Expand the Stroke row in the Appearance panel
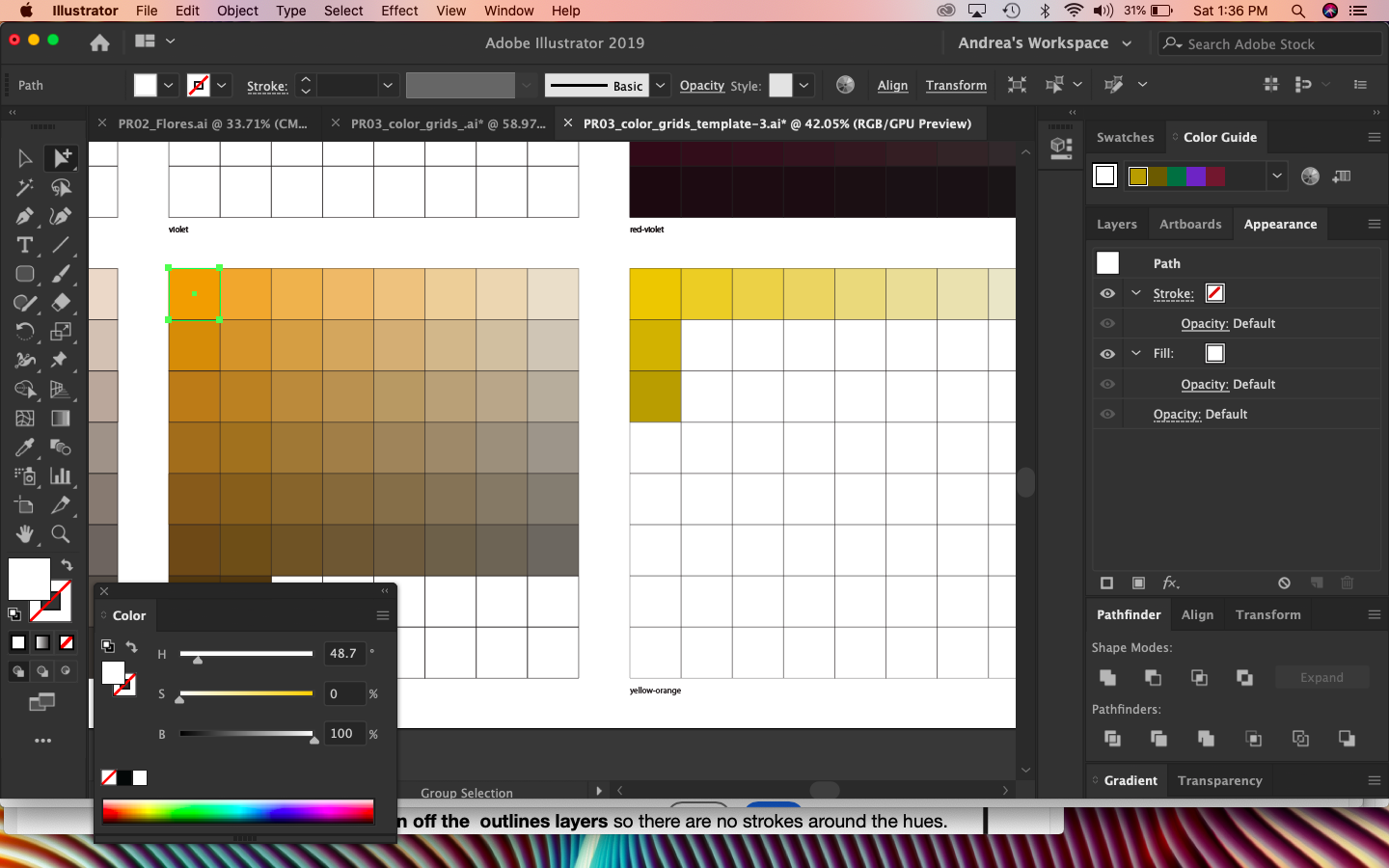 (1135, 293)
